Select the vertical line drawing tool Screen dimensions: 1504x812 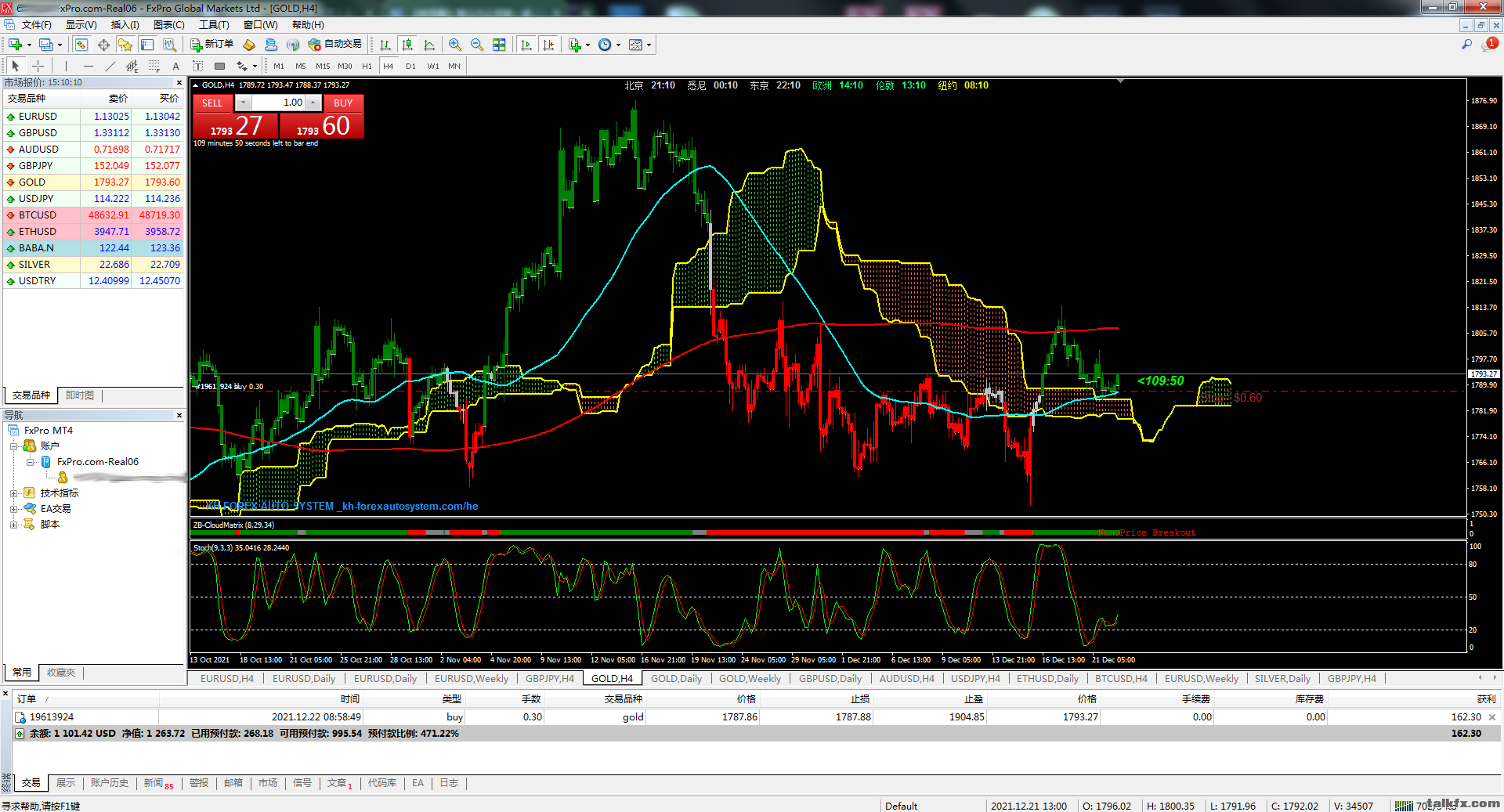pos(66,66)
